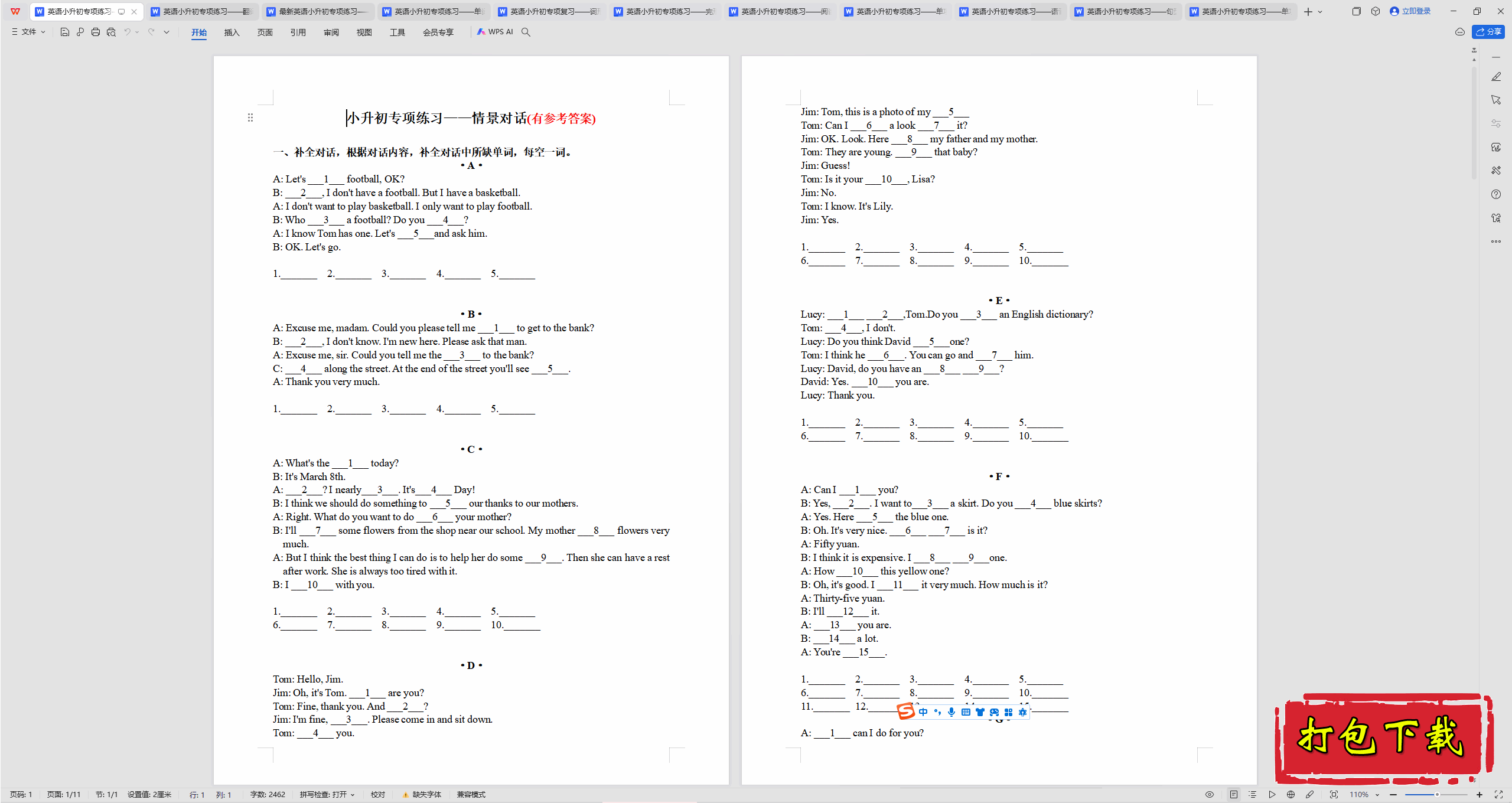Click 字数: 2462 word count in status bar

coord(268,795)
